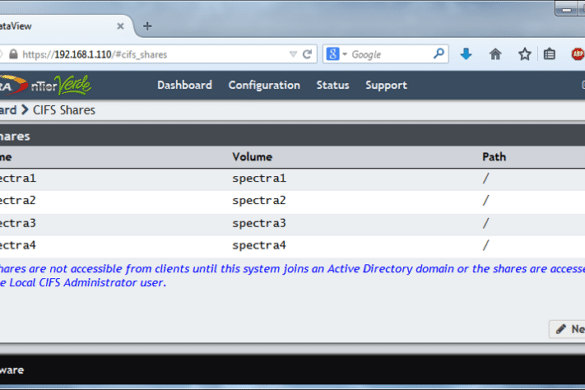Click the Volume column header
The image size is (585, 390).
[x=252, y=157]
